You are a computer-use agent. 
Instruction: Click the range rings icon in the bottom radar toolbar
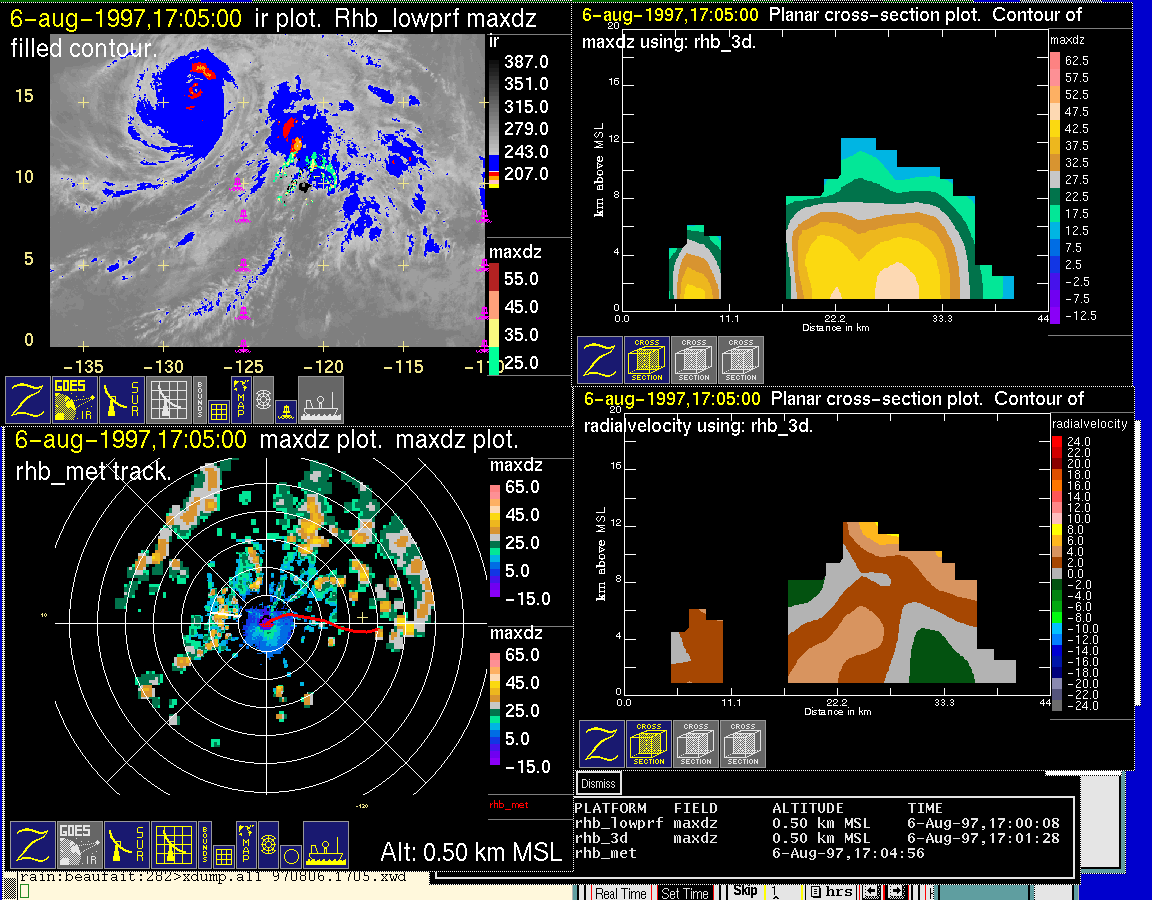point(266,844)
